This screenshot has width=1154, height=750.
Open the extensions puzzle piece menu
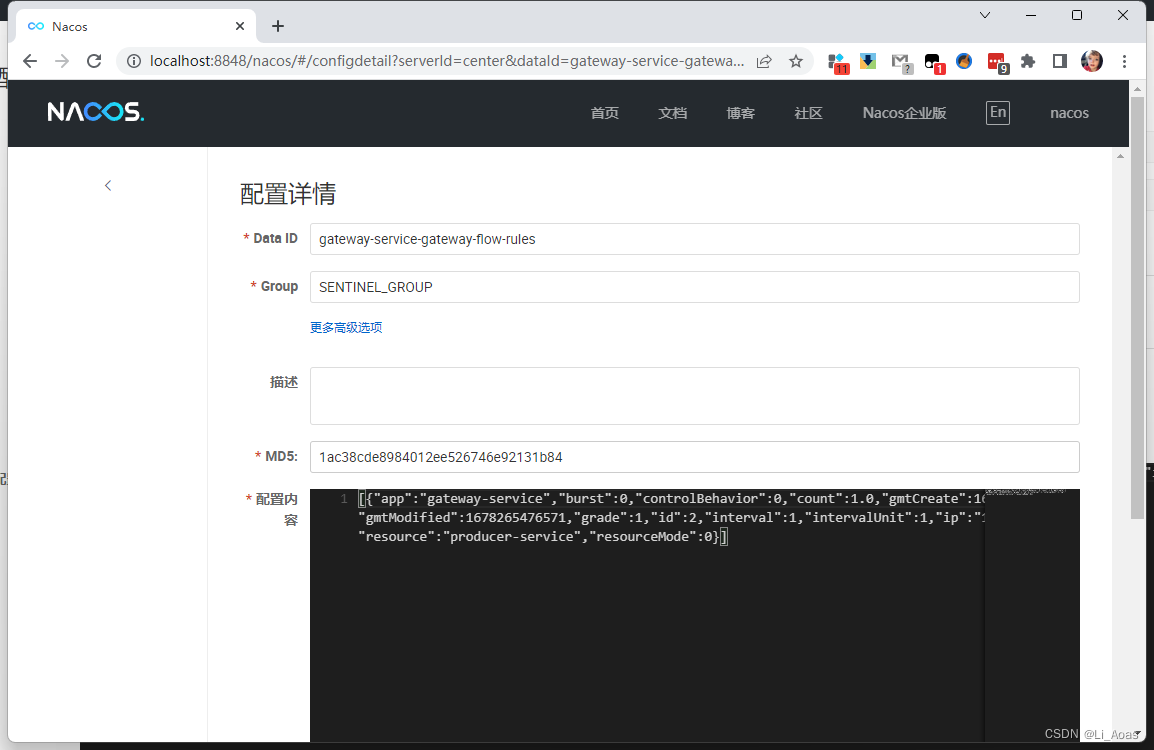[x=1028, y=61]
